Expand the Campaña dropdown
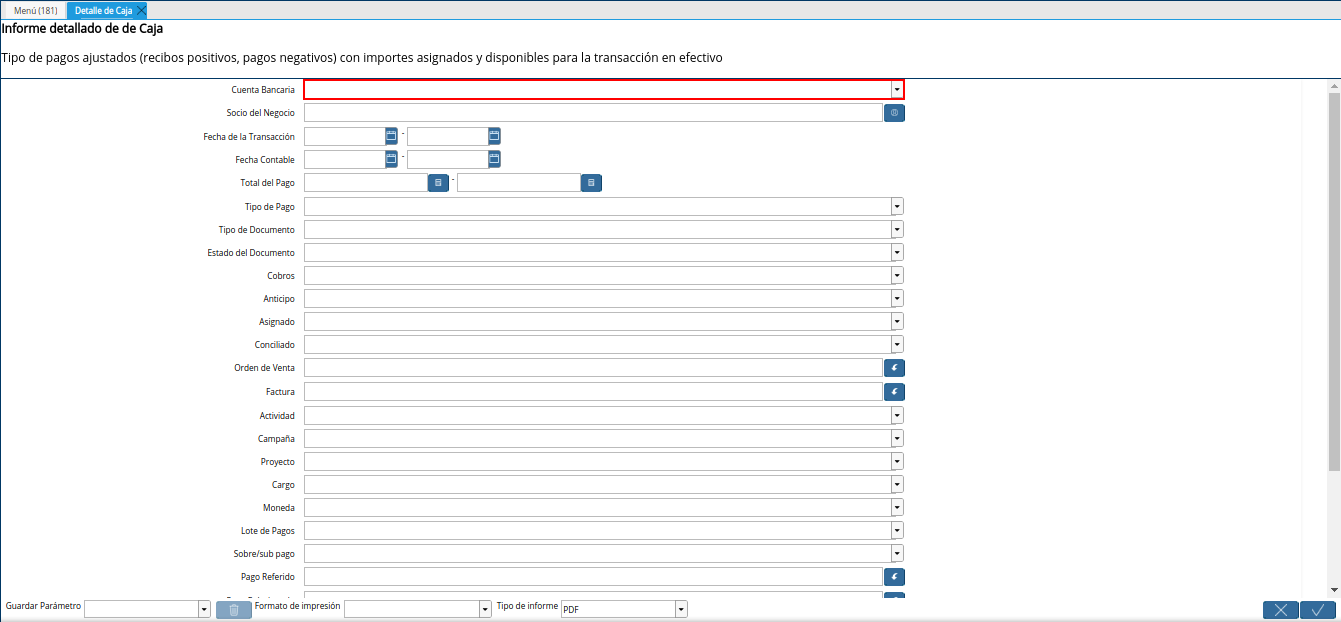Screen dimensions: 1341x622 897,439
